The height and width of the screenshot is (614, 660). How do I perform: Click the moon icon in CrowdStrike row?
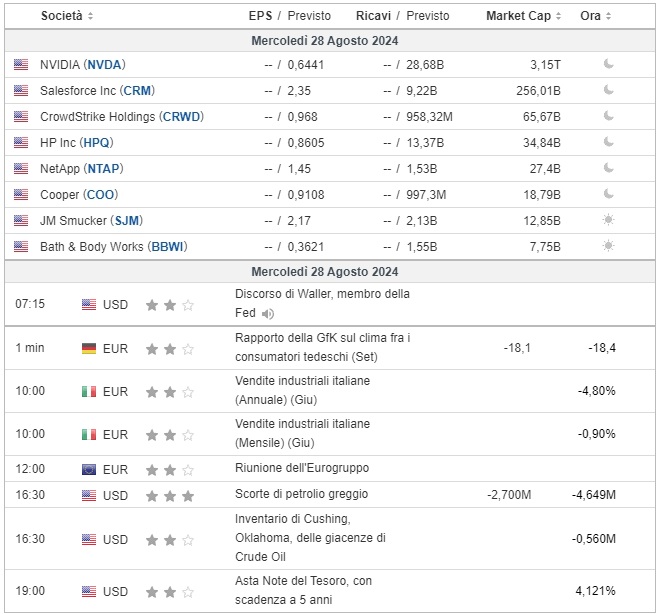pos(608,116)
